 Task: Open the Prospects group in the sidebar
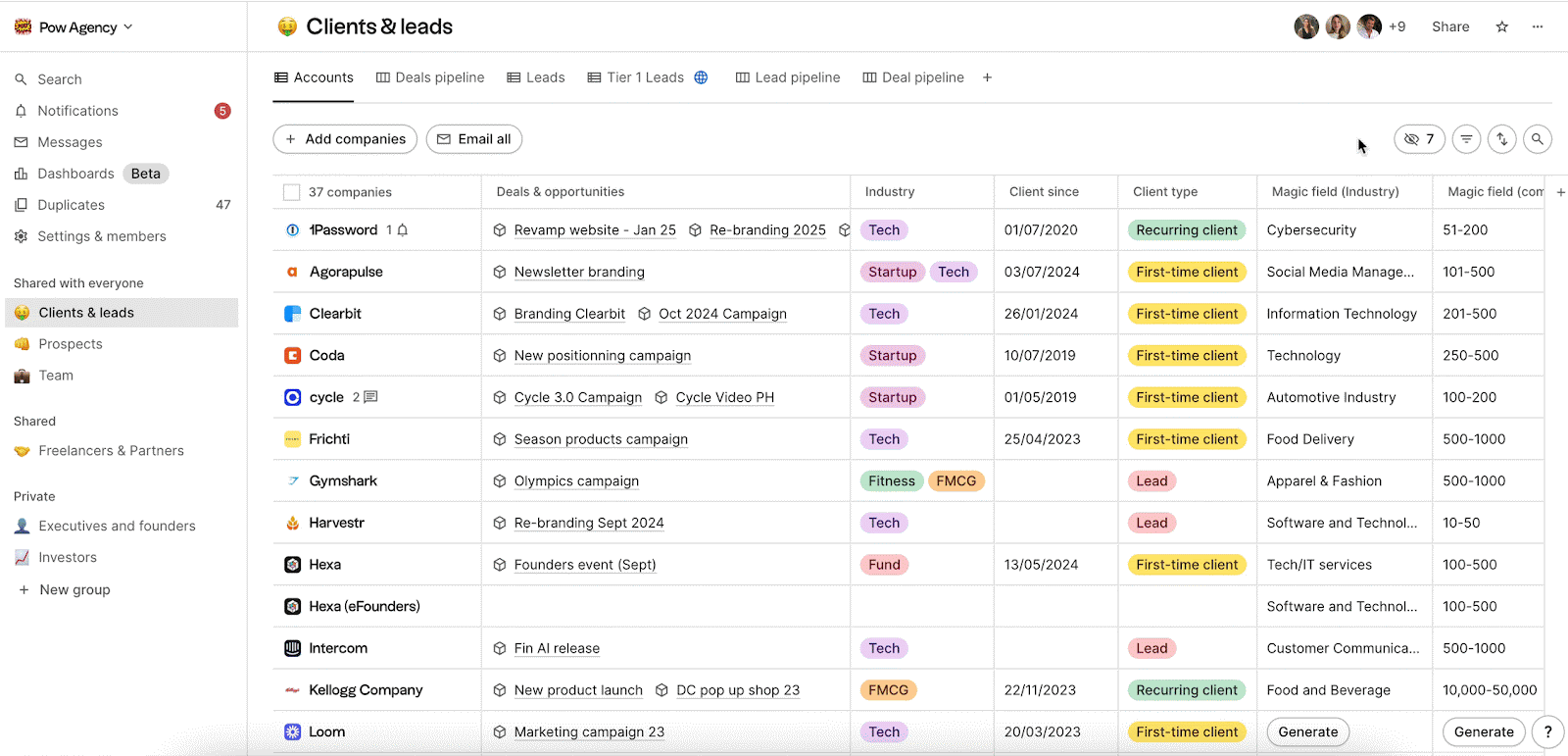pyautogui.click(x=71, y=344)
